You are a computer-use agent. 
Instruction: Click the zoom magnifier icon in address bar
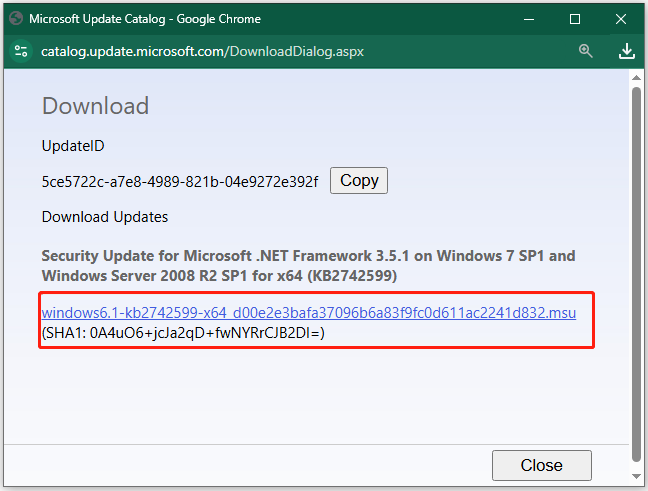[x=586, y=51]
